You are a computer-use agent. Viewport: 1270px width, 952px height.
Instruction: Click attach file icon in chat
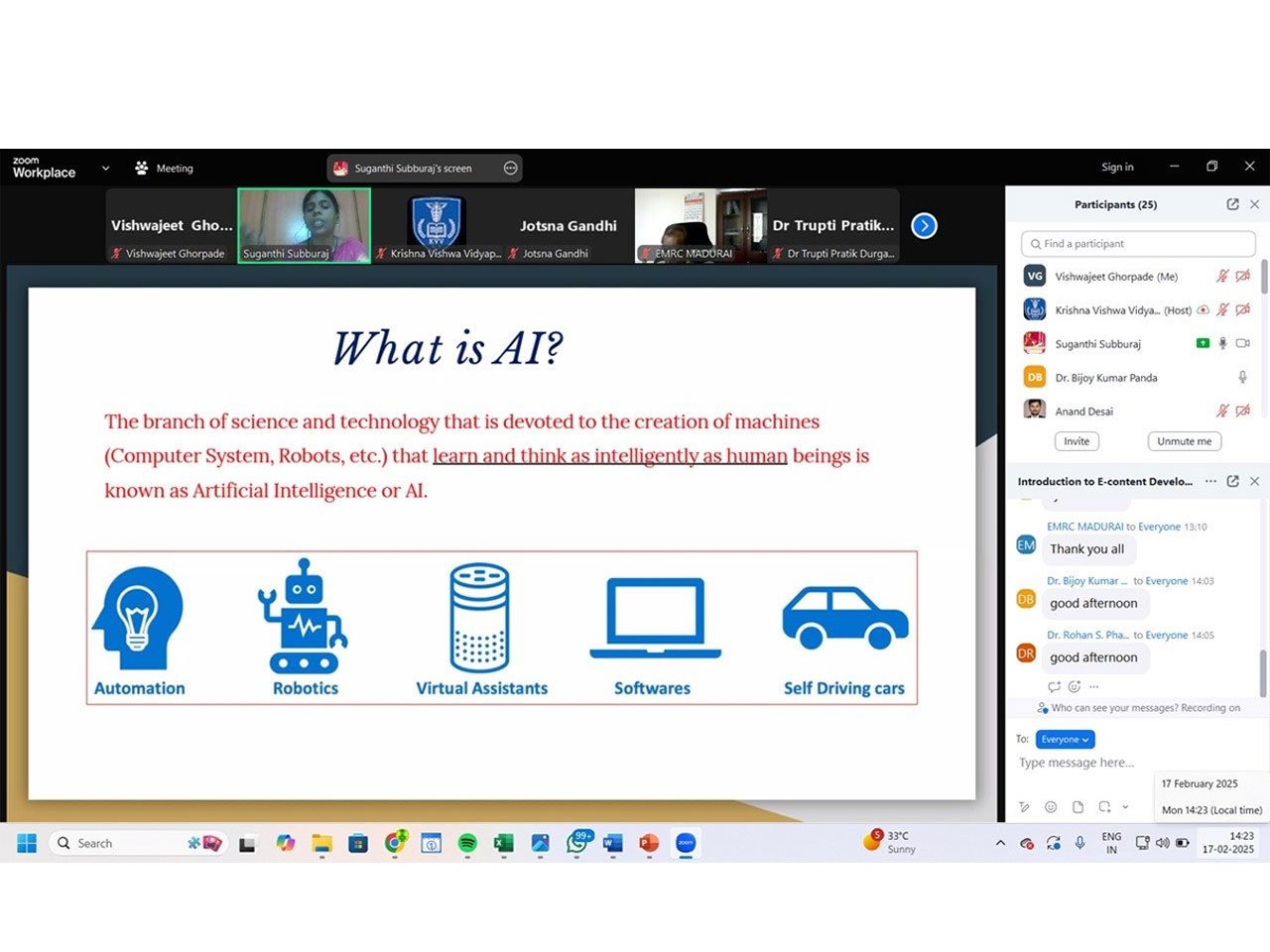1078,807
